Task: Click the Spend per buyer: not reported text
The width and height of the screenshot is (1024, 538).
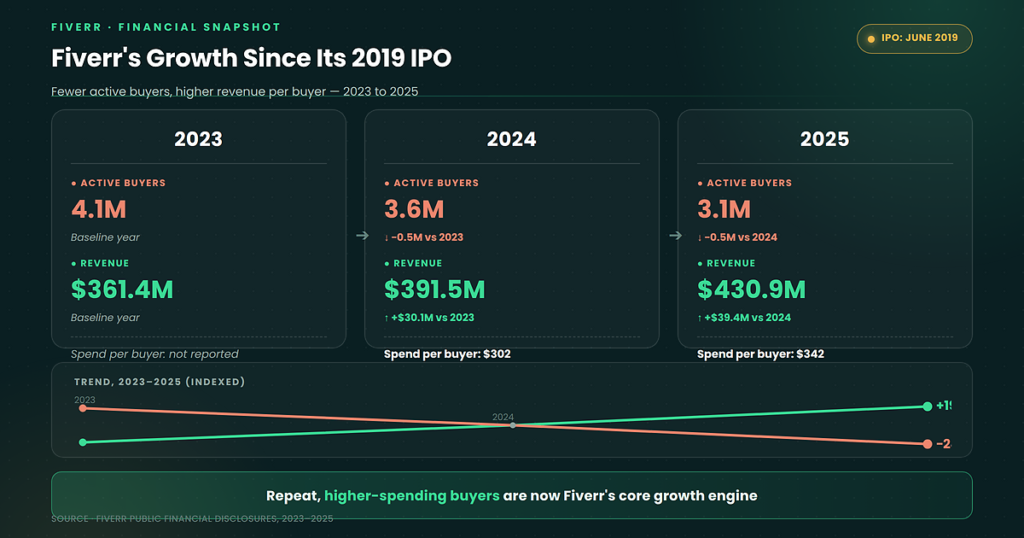Action: [x=155, y=354]
